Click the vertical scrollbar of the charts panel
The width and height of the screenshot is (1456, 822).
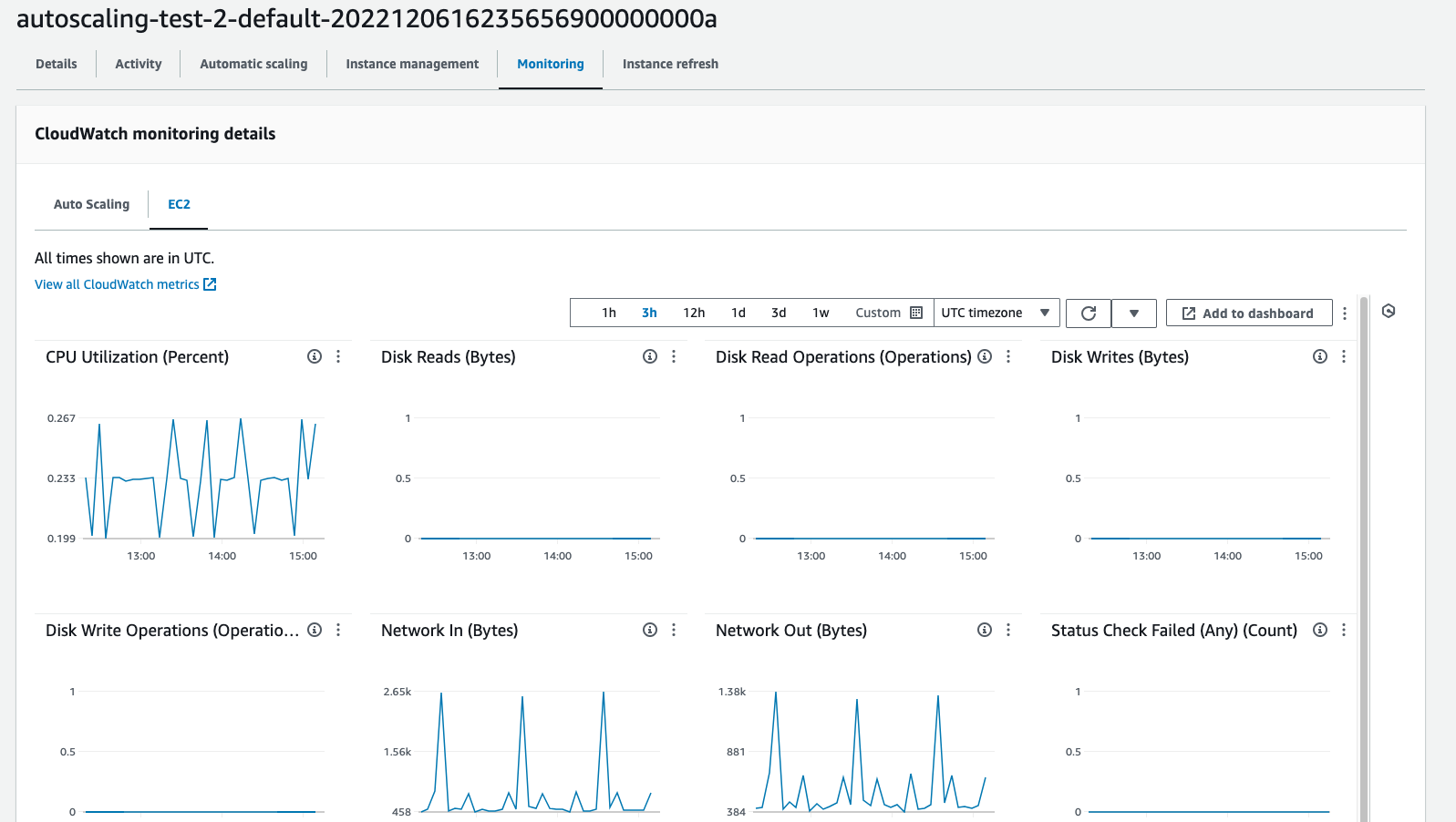click(x=1364, y=558)
